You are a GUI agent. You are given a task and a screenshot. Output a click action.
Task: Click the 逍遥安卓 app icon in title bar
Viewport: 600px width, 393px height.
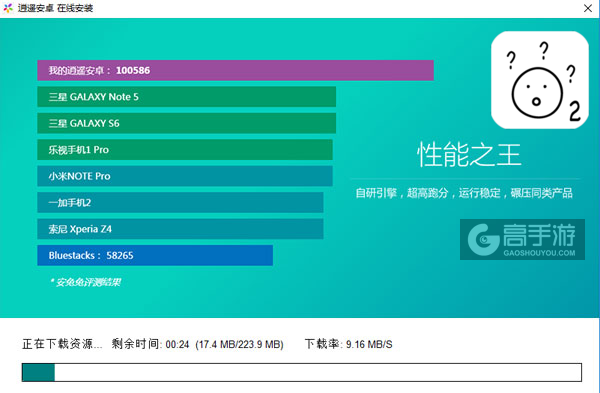[8, 8]
